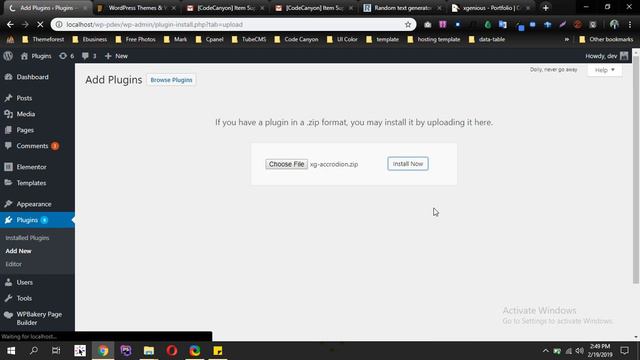Expand the Help dropdown tab
The height and width of the screenshot is (360, 640).
604,70
